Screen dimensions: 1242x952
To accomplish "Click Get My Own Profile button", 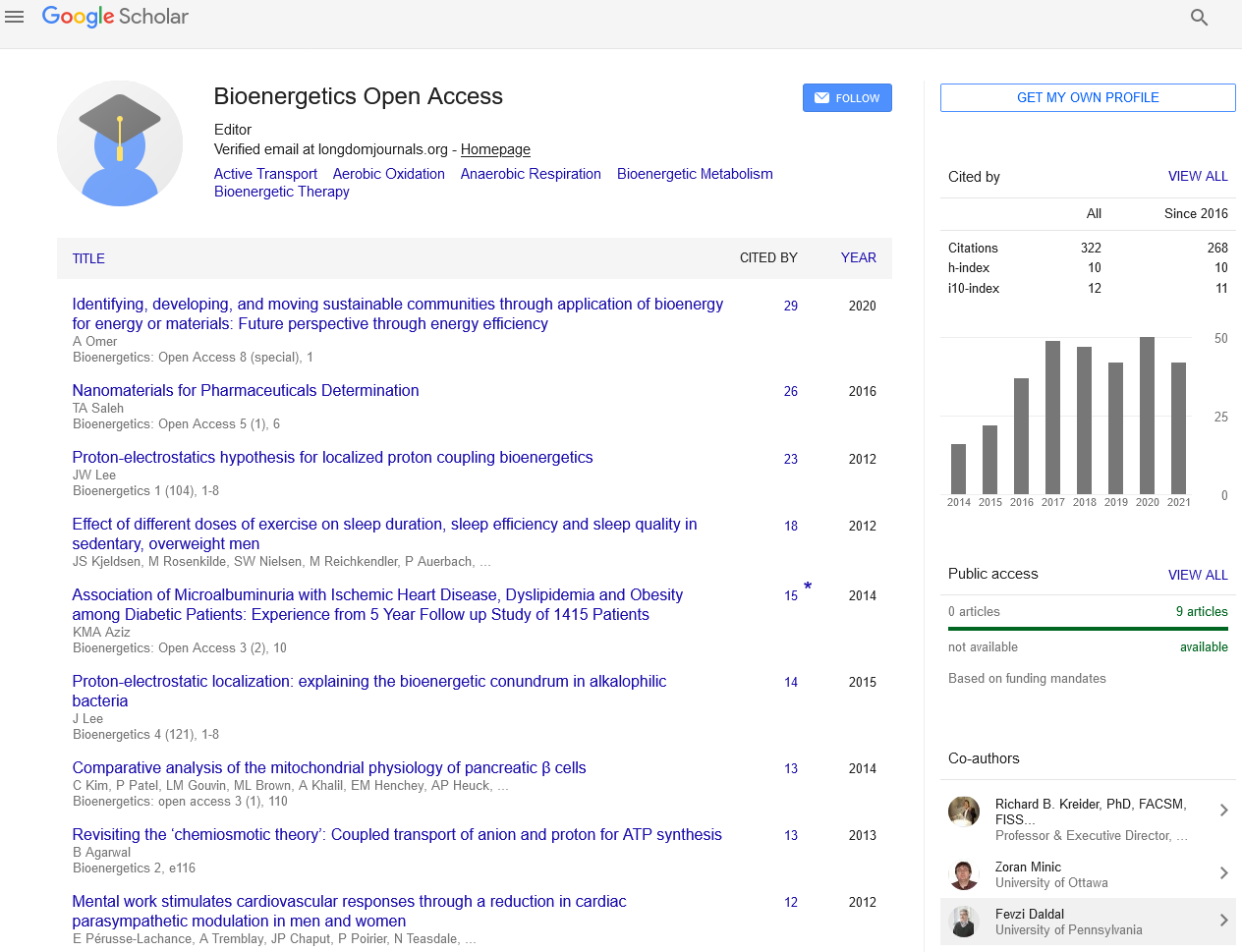I will (x=1088, y=97).
